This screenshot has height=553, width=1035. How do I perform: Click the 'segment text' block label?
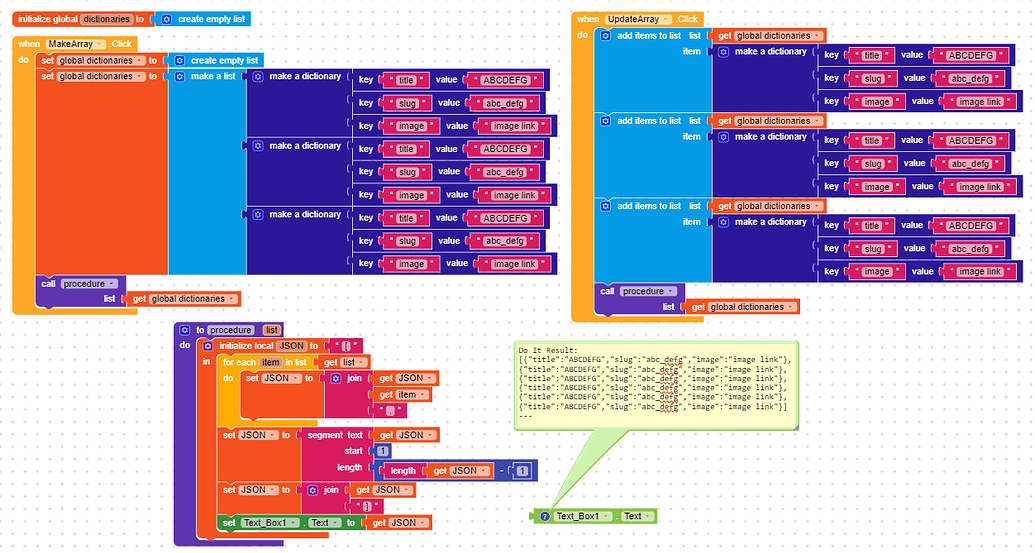[334, 435]
